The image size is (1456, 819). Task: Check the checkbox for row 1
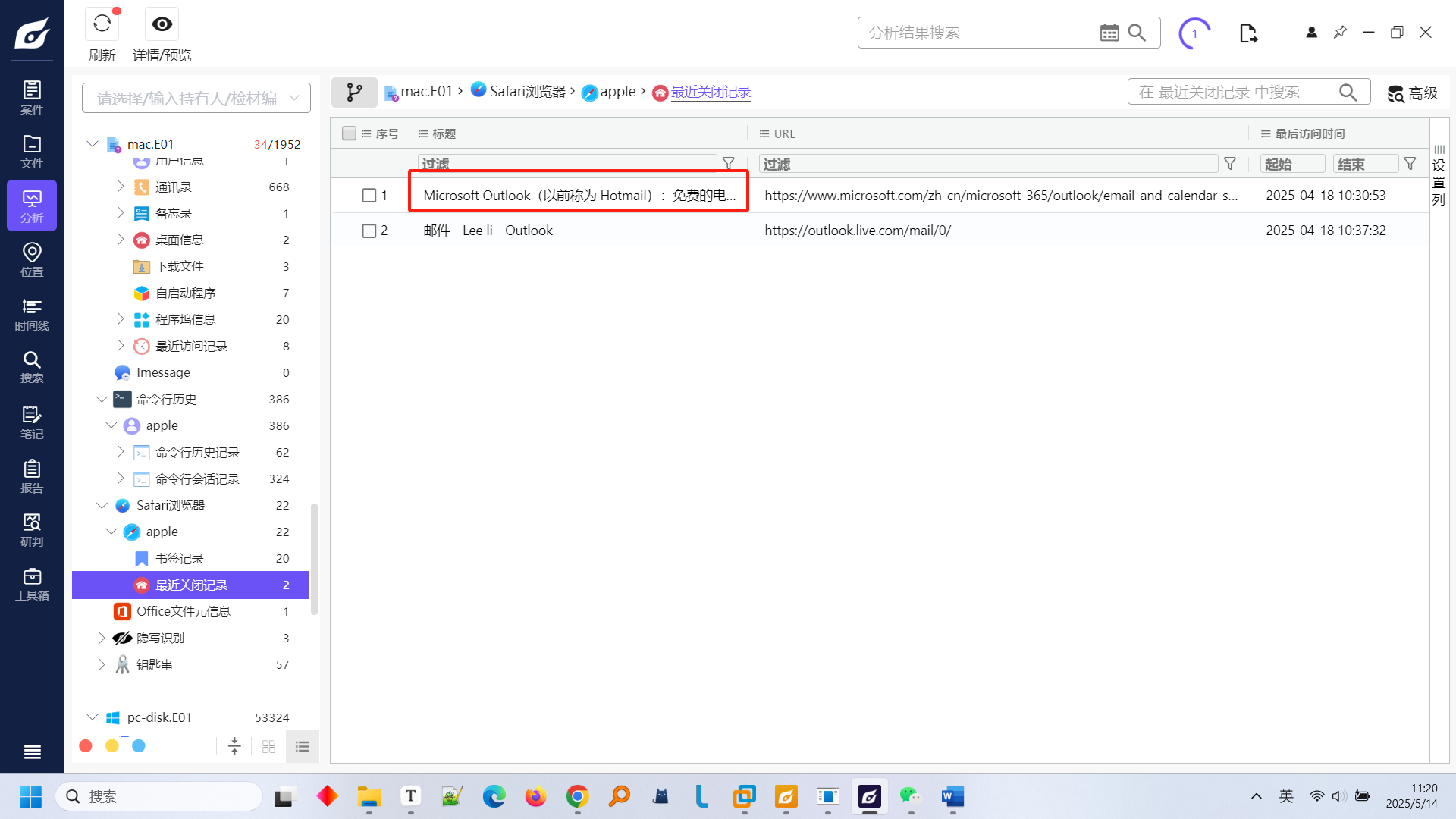369,196
